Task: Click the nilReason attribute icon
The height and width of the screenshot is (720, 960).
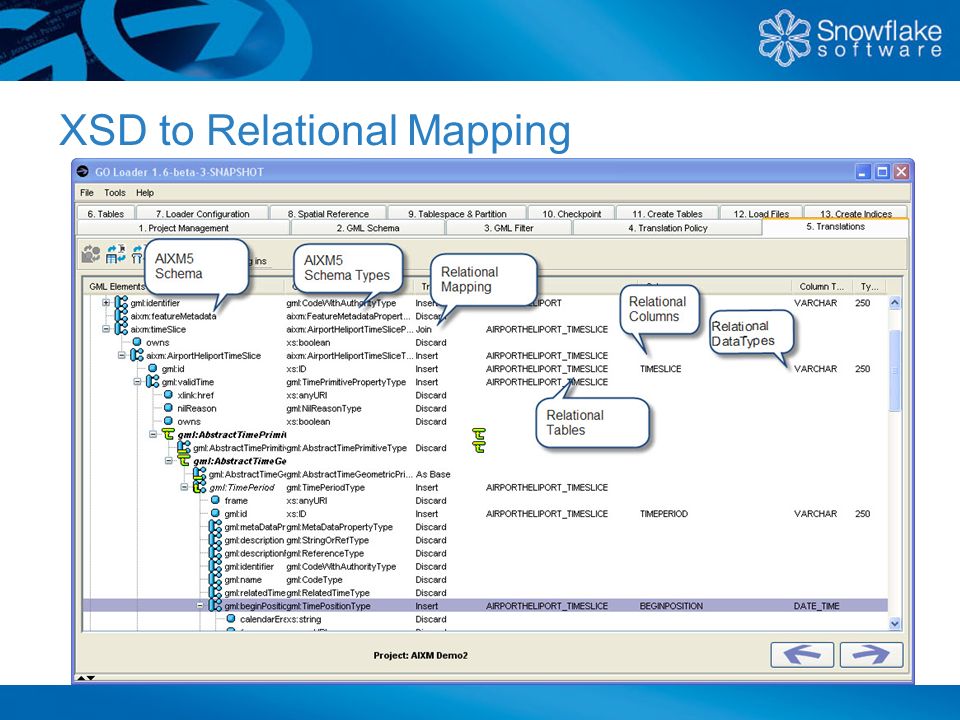Action: point(168,408)
